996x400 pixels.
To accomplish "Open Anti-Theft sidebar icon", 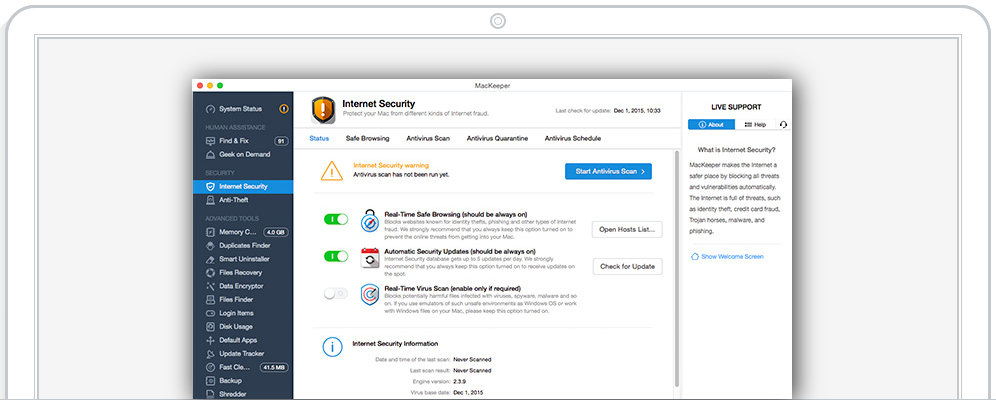I will [210, 200].
